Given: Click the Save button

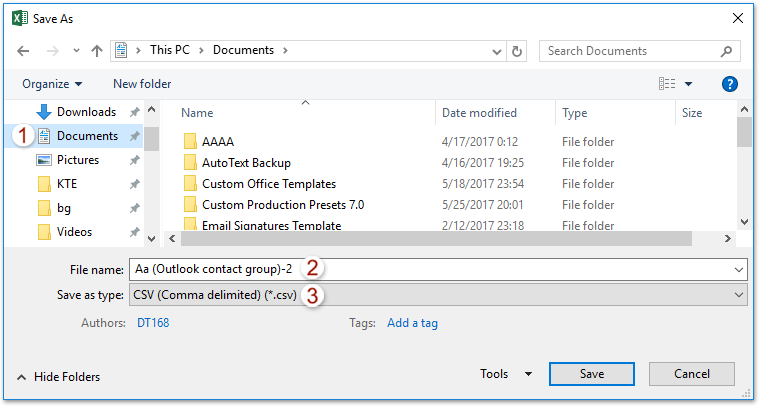Looking at the screenshot, I should tap(591, 374).
